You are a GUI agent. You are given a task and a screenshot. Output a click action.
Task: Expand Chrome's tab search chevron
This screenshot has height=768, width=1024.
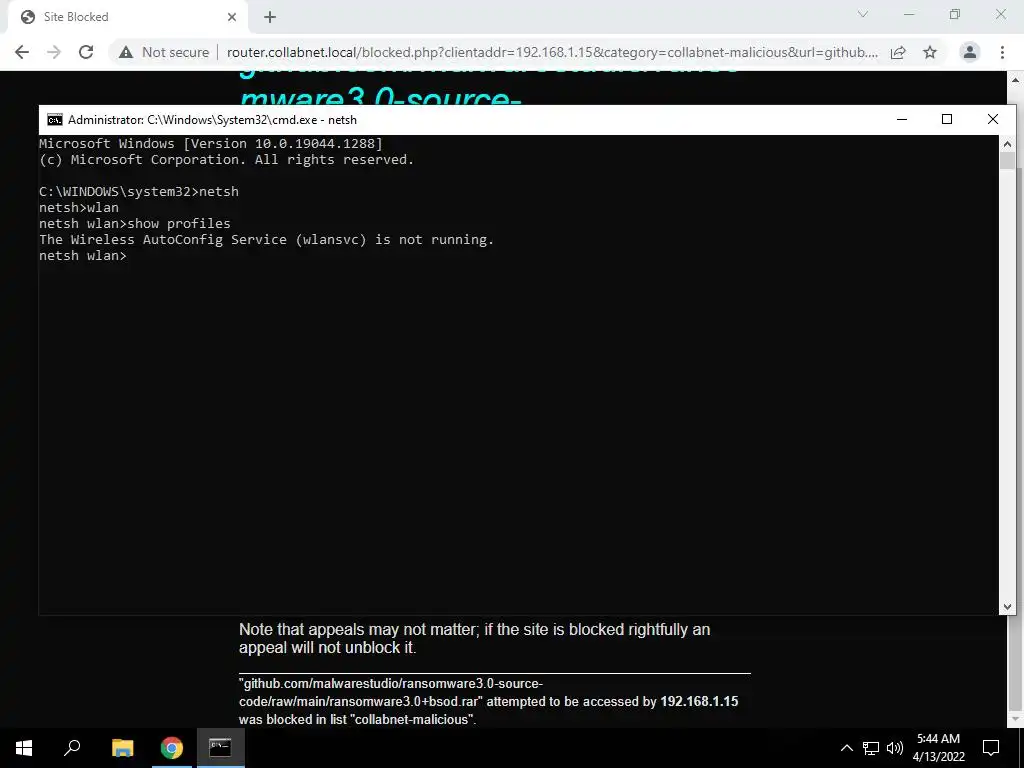point(863,14)
